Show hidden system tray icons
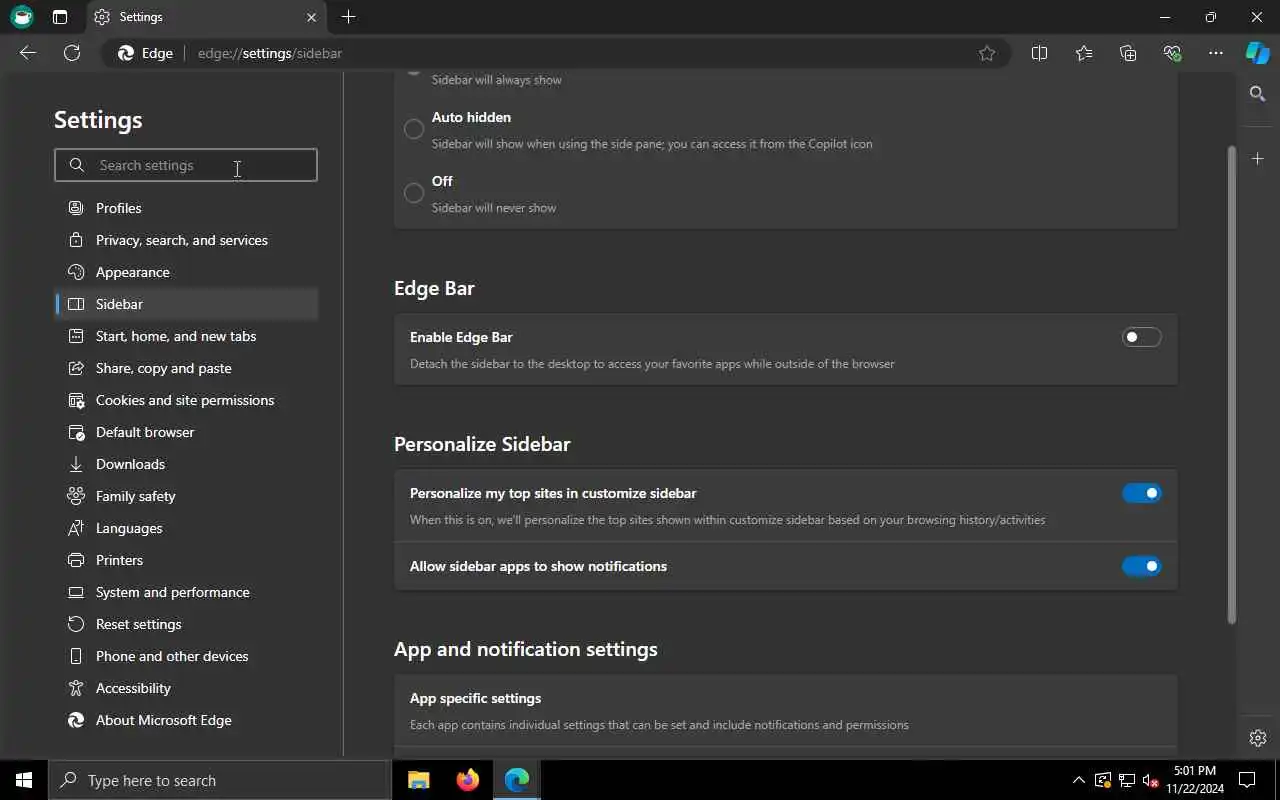This screenshot has width=1280, height=800. [x=1078, y=780]
